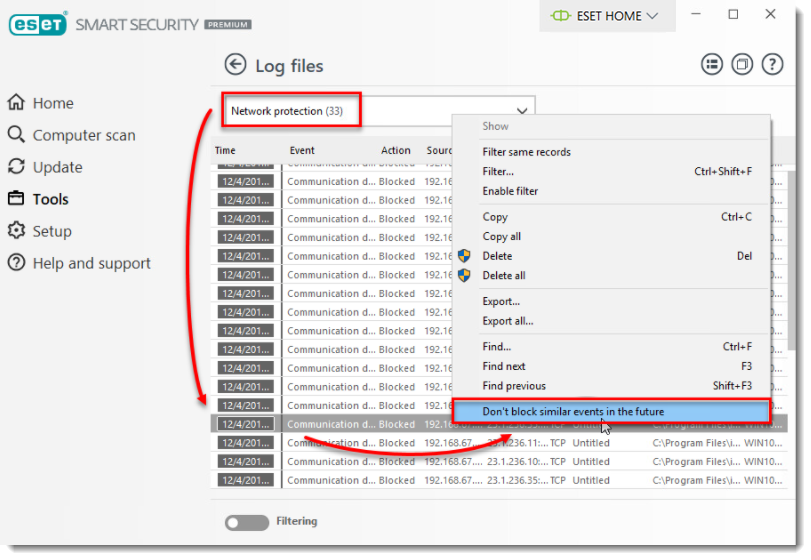The height and width of the screenshot is (560, 811).
Task: Sort by the Action column header
Action: [x=396, y=150]
